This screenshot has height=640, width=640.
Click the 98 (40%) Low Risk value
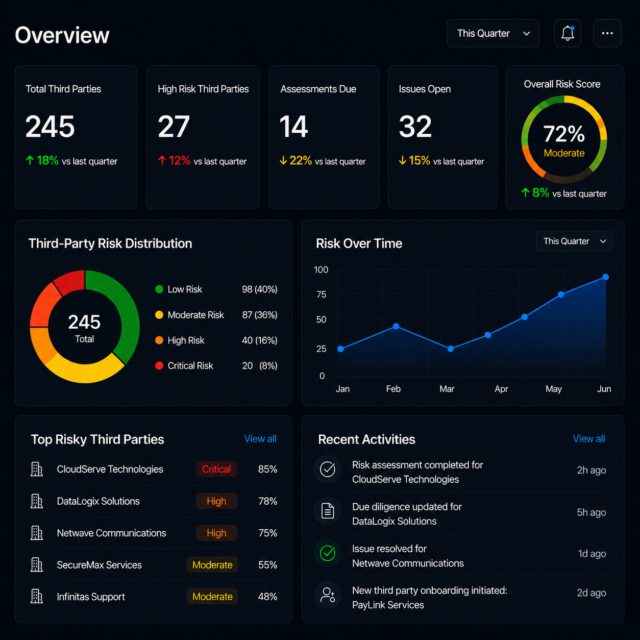(260, 289)
